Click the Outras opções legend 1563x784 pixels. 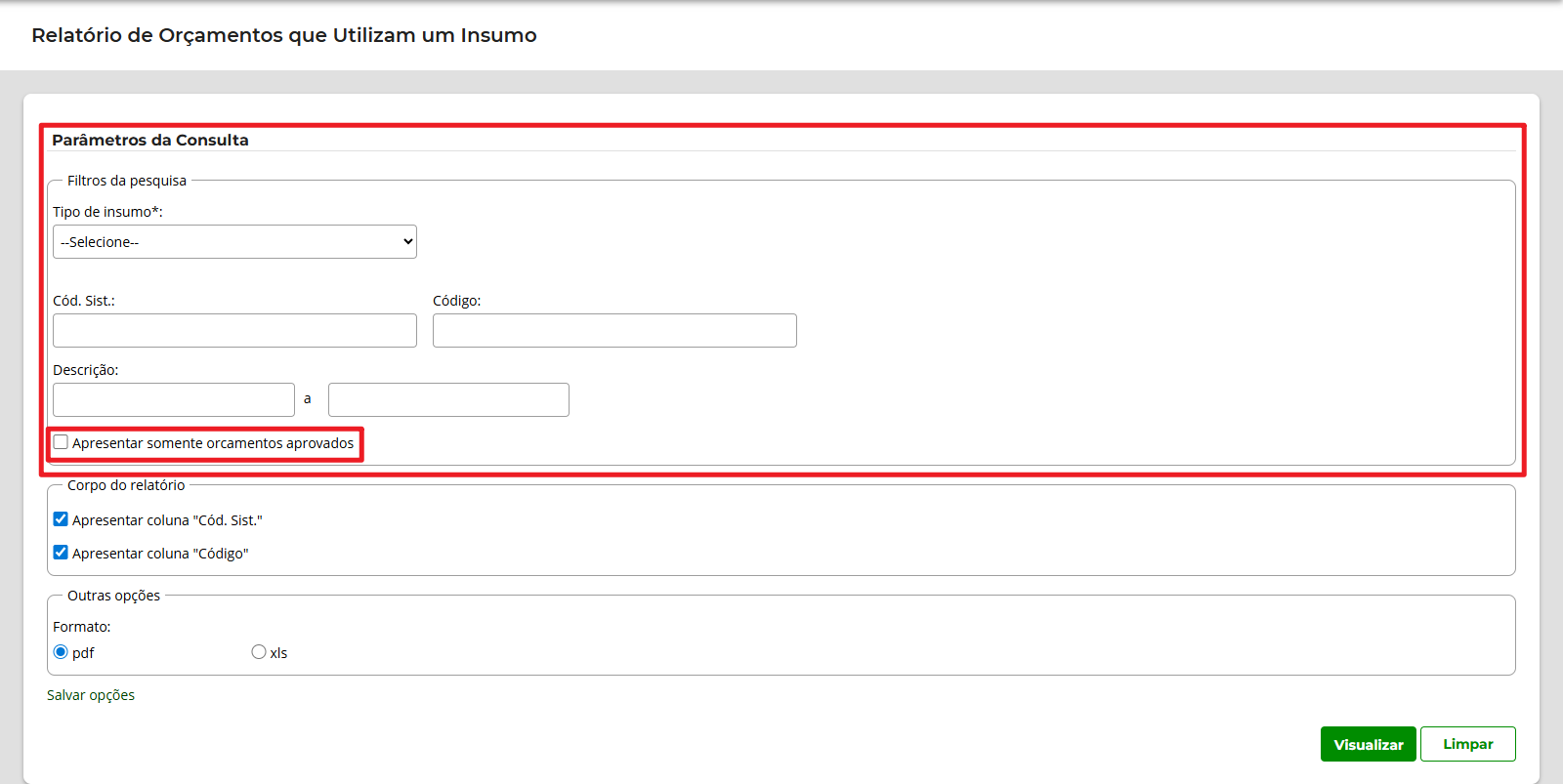113,596
